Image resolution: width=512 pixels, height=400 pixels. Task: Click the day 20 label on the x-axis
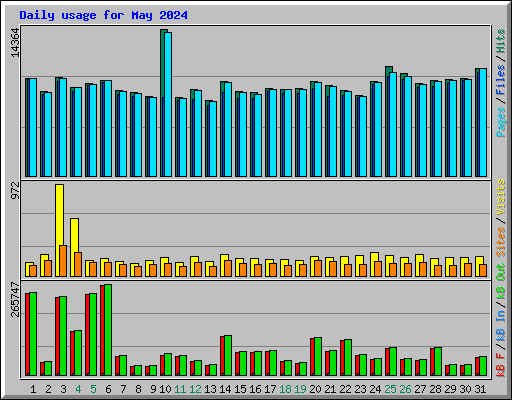tap(315, 389)
